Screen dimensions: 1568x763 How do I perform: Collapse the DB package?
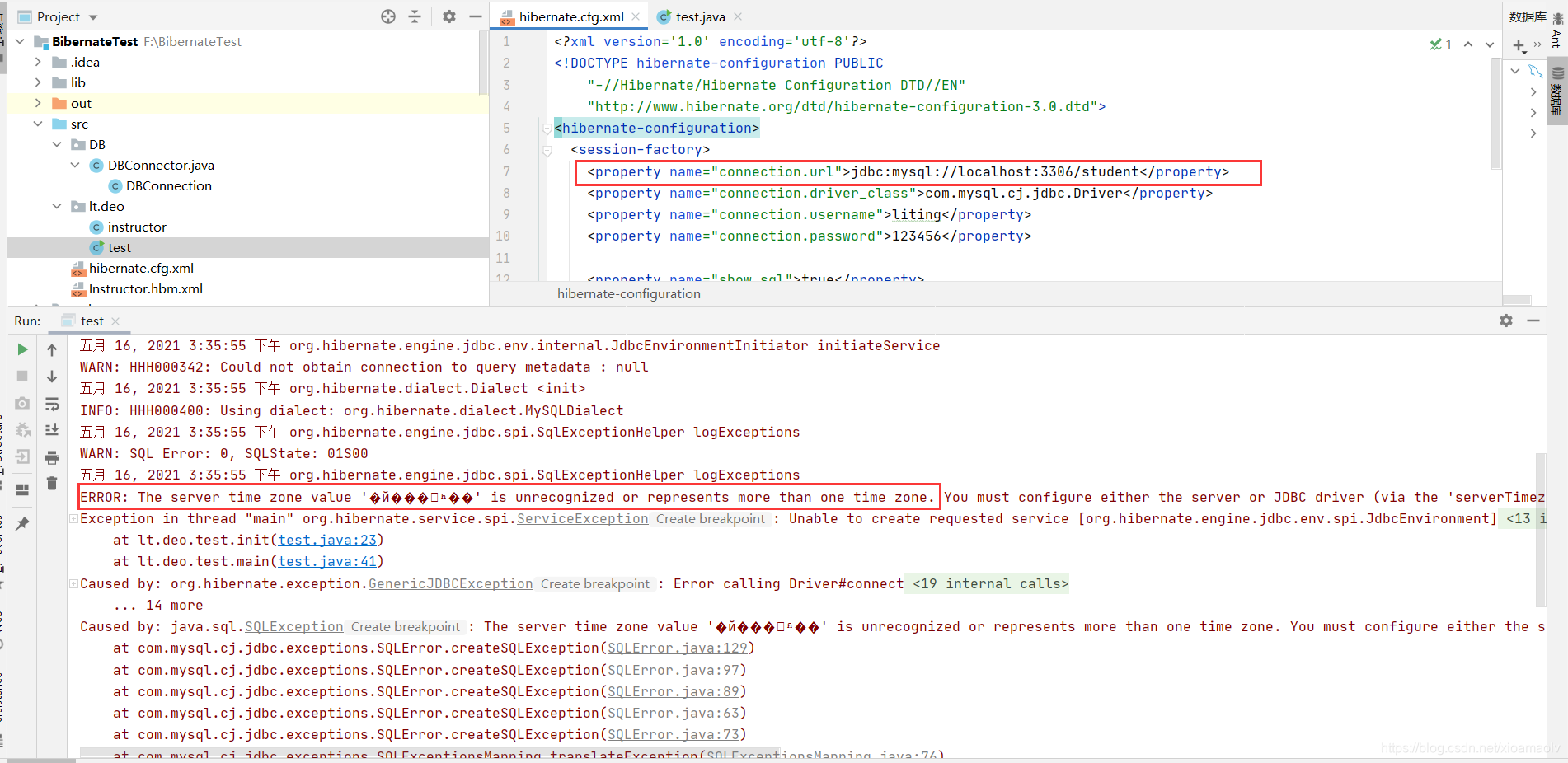pos(57,144)
